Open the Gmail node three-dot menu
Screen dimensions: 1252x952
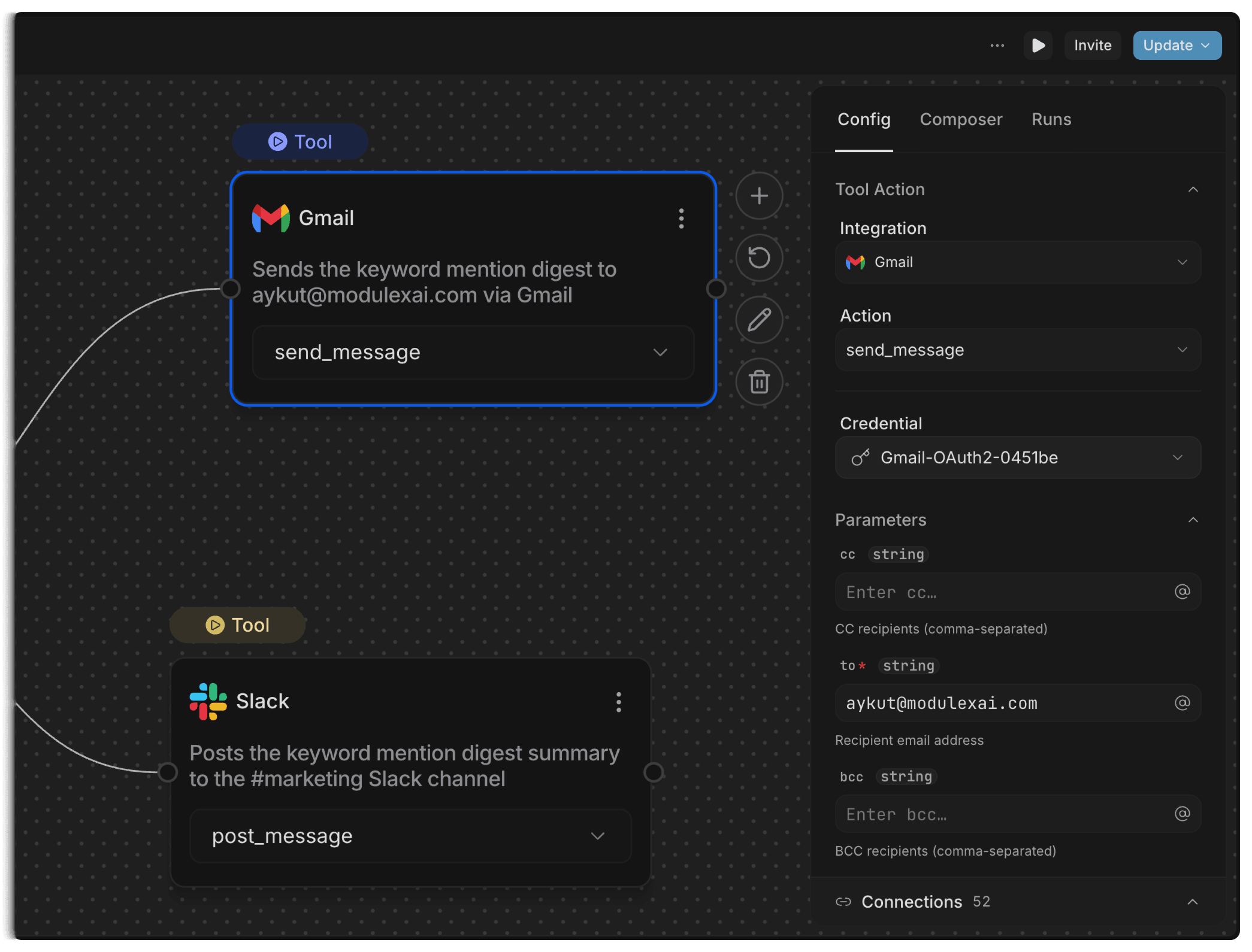681,219
